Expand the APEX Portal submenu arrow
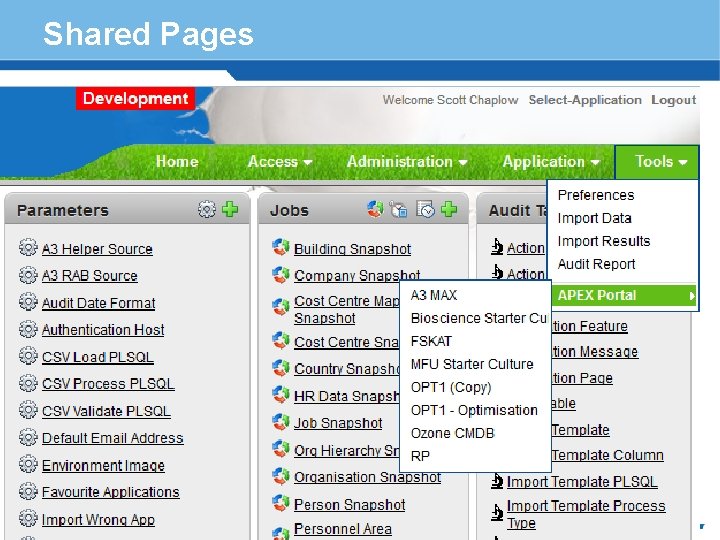The height and width of the screenshot is (540, 720). (691, 296)
